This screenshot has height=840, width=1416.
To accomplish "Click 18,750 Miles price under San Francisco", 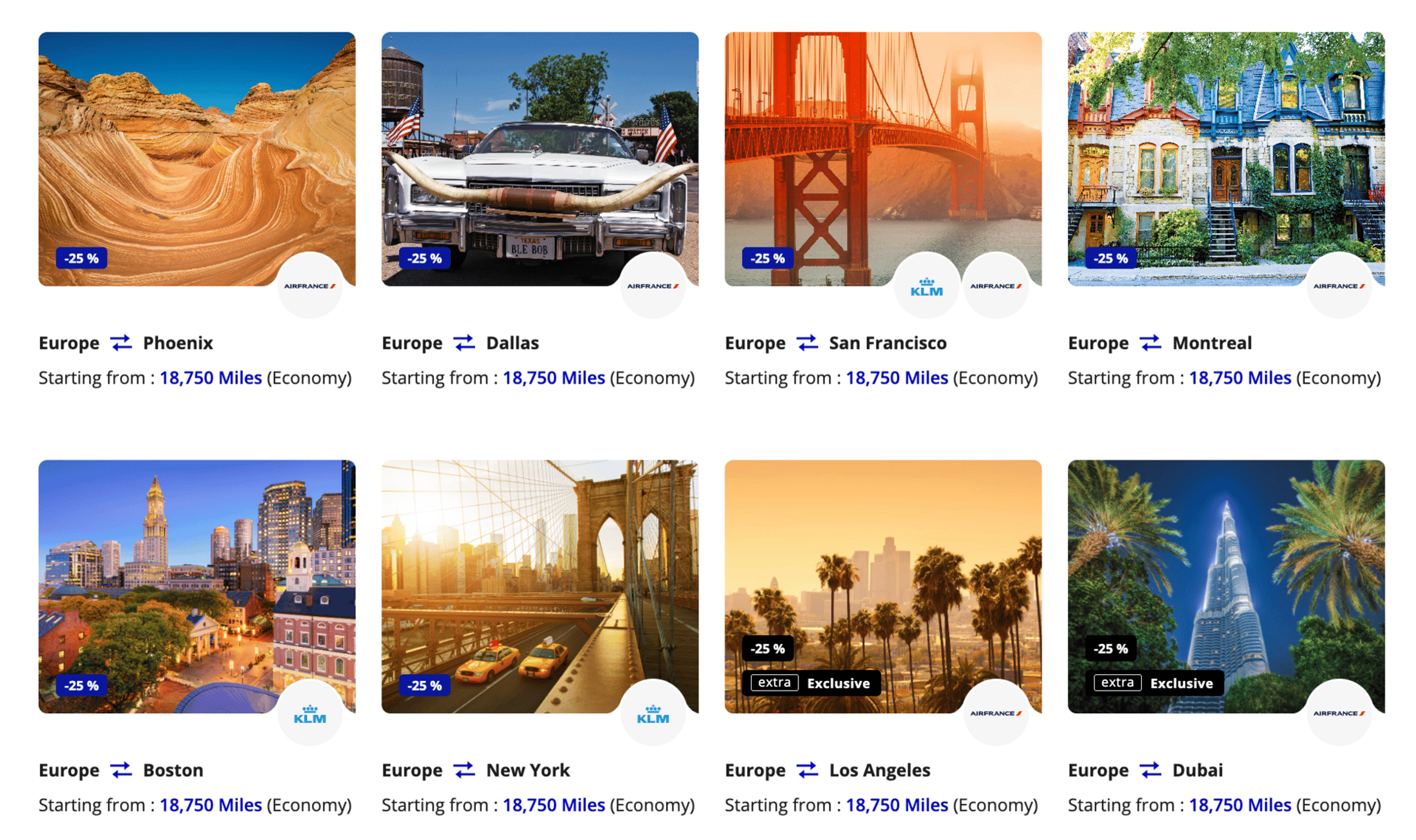I will [898, 378].
